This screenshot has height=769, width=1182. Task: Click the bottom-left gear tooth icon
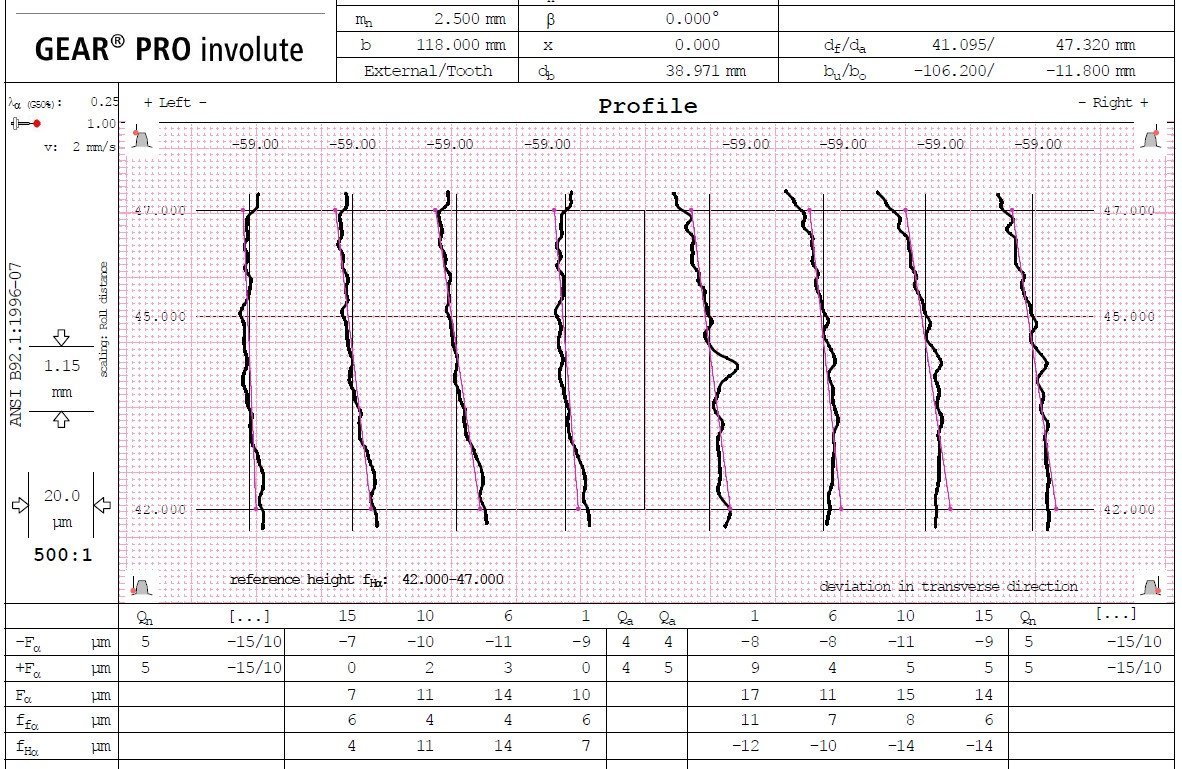coord(141,585)
